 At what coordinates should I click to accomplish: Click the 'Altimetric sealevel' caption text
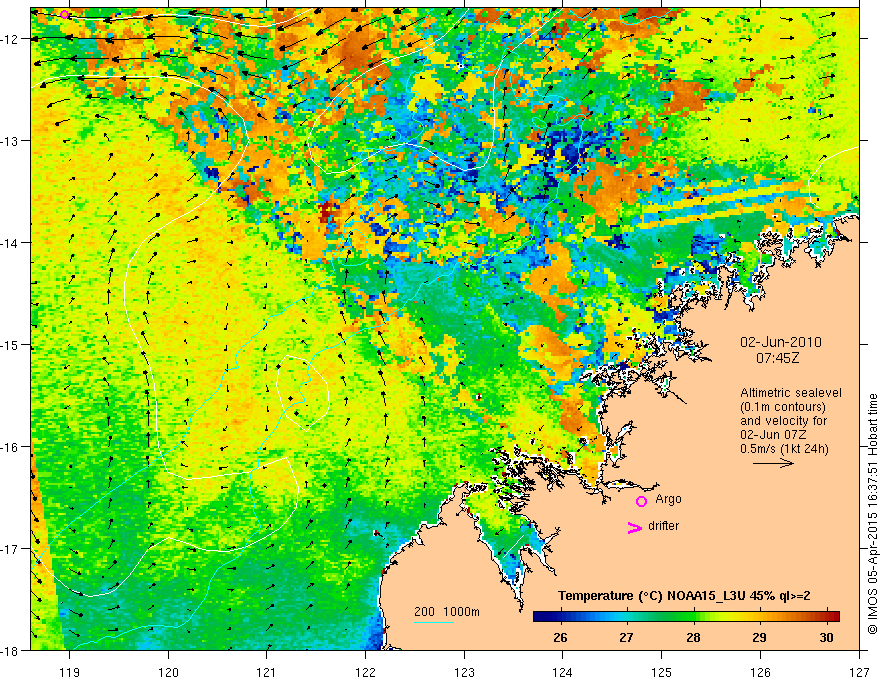pos(791,393)
